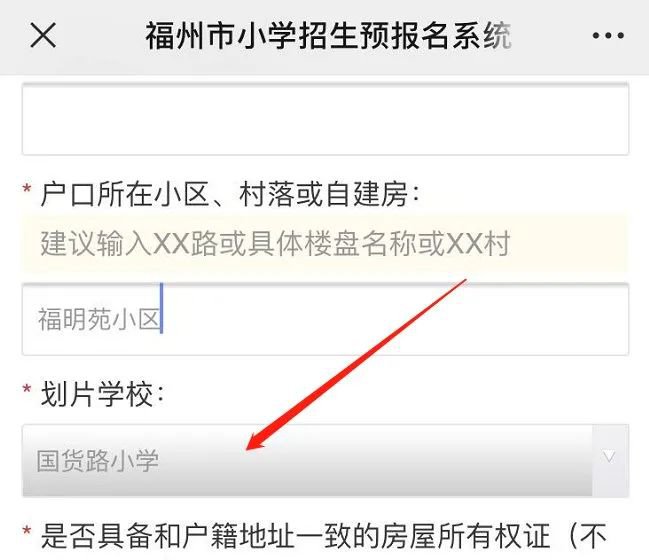Click the red asterisk beside 划片学校
The image size is (649, 560).
27,389
